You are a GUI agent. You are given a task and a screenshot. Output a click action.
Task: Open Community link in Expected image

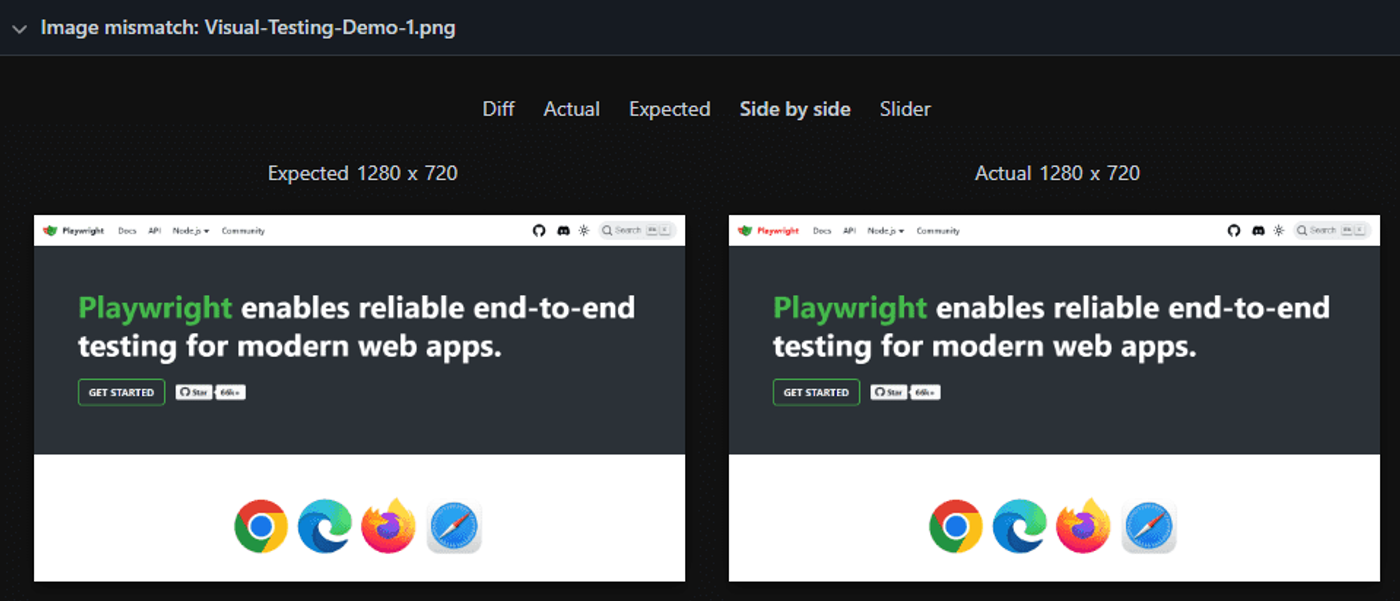[x=243, y=231]
